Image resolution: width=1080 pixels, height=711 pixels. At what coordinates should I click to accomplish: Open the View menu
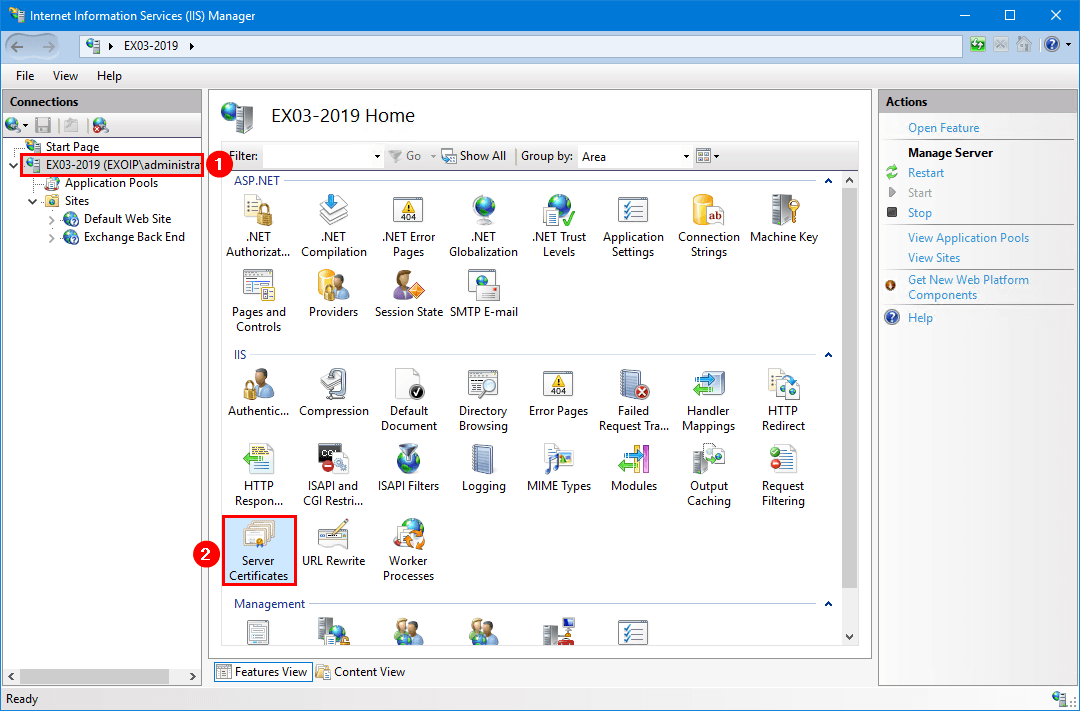[x=65, y=76]
